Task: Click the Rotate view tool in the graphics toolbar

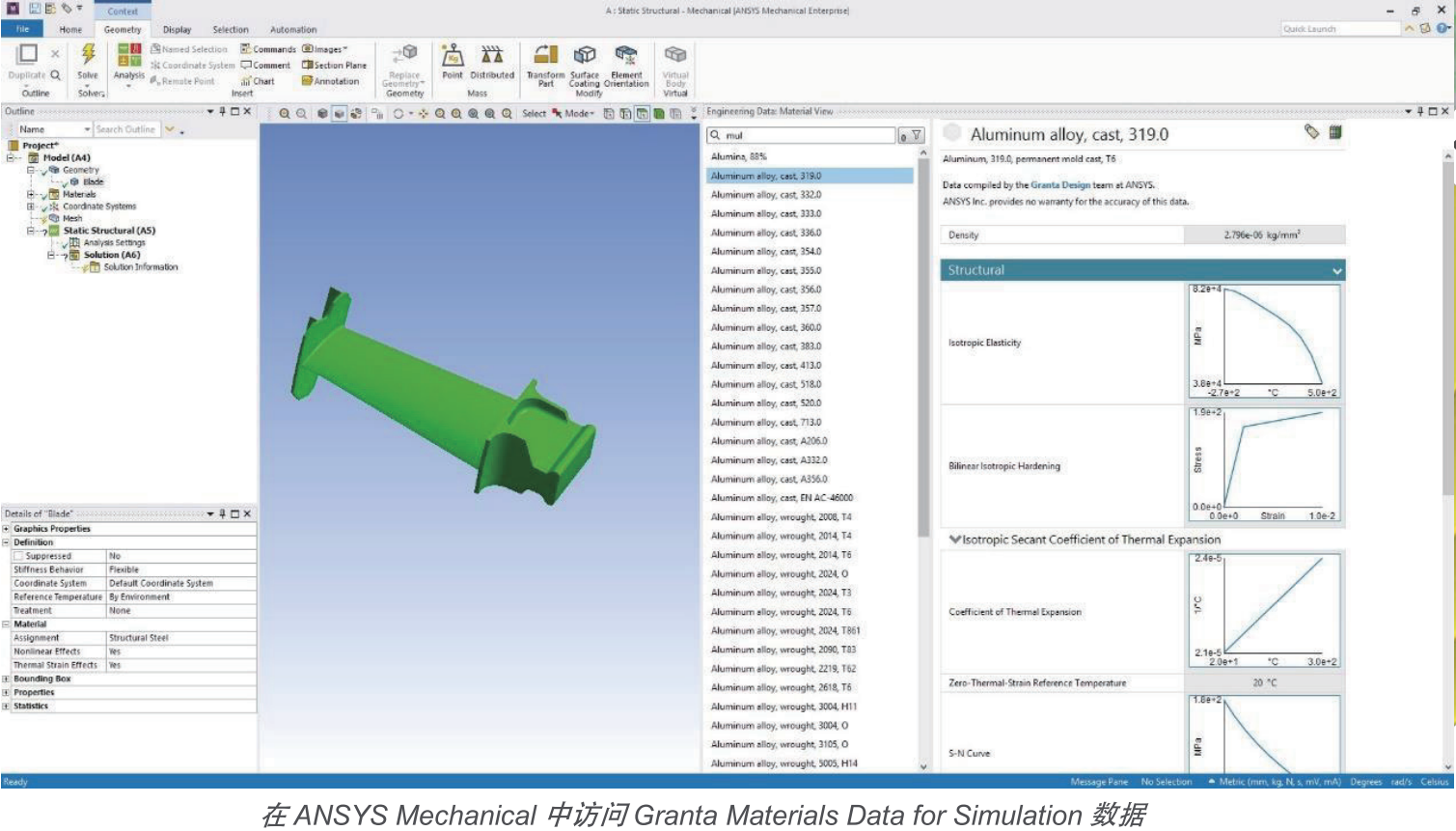Action: (398, 114)
